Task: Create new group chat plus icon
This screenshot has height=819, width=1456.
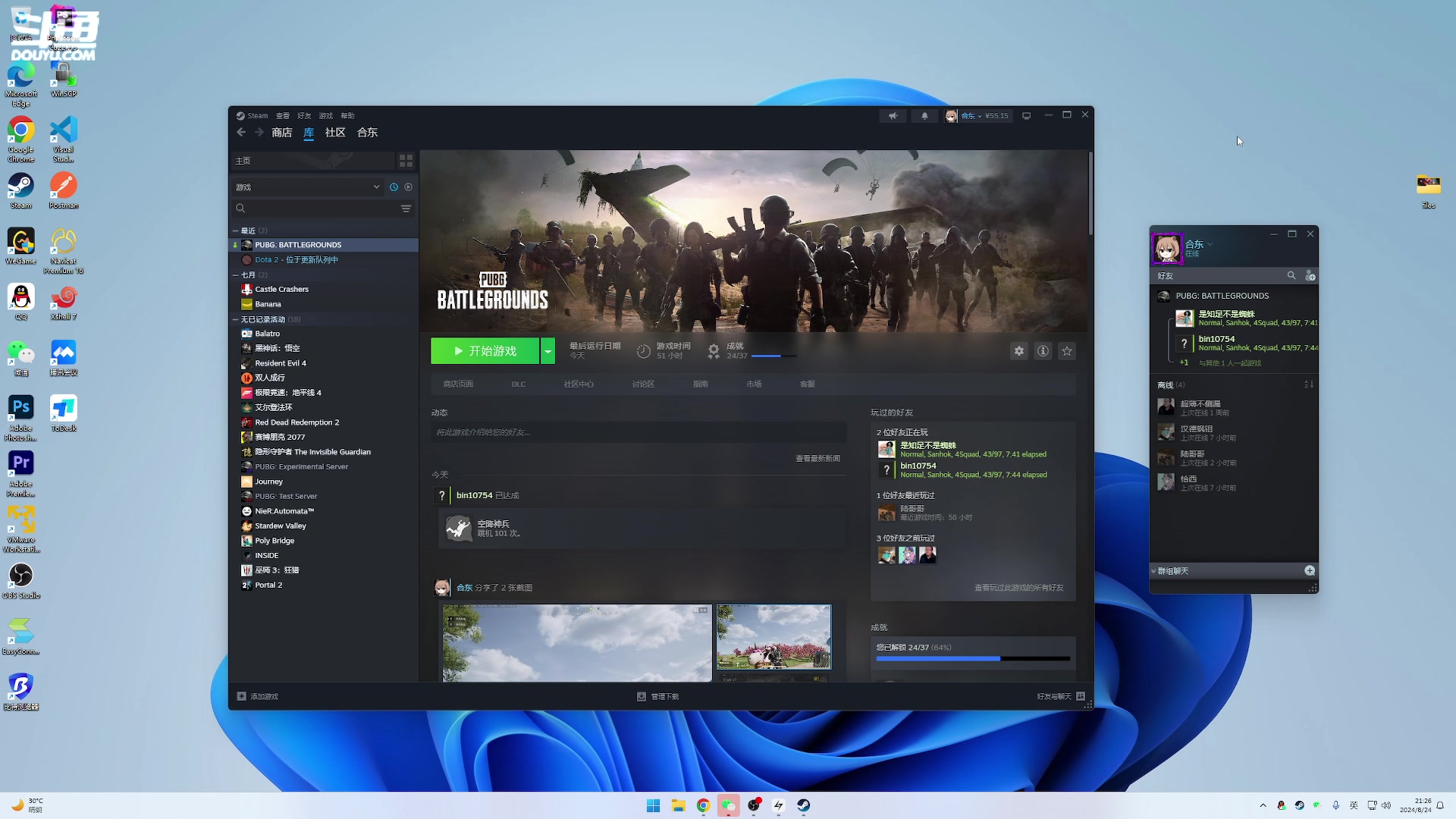Action: click(1310, 570)
